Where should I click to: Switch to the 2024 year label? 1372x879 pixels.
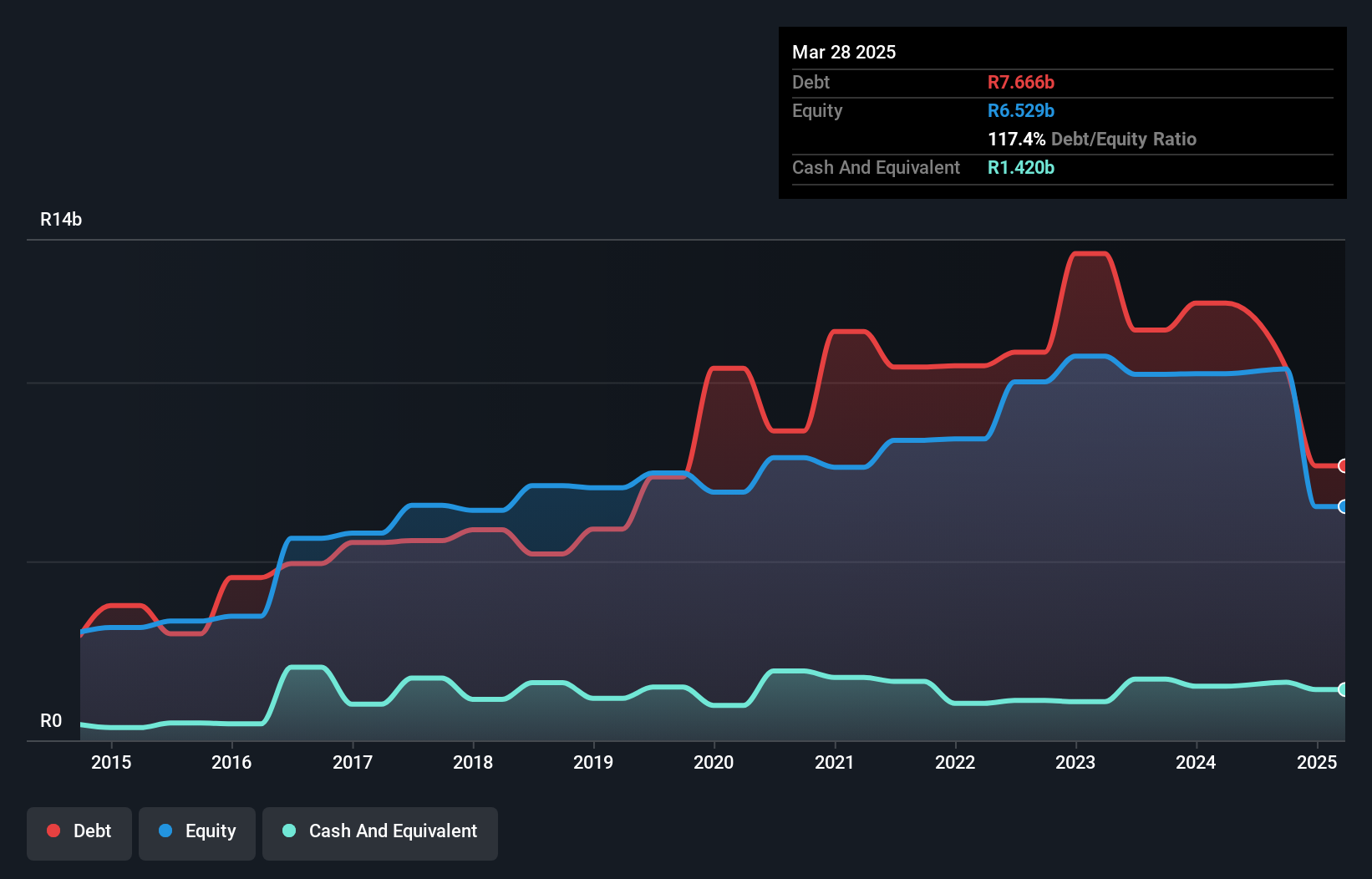point(1197,762)
